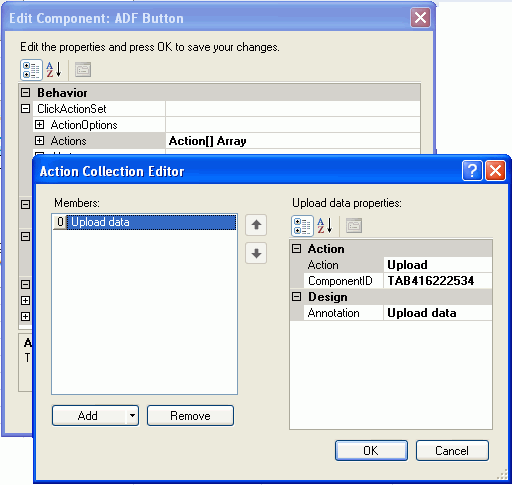512x485 pixels.
Task: Click Property Pages icon in Upload data properties
Action: click(354, 226)
